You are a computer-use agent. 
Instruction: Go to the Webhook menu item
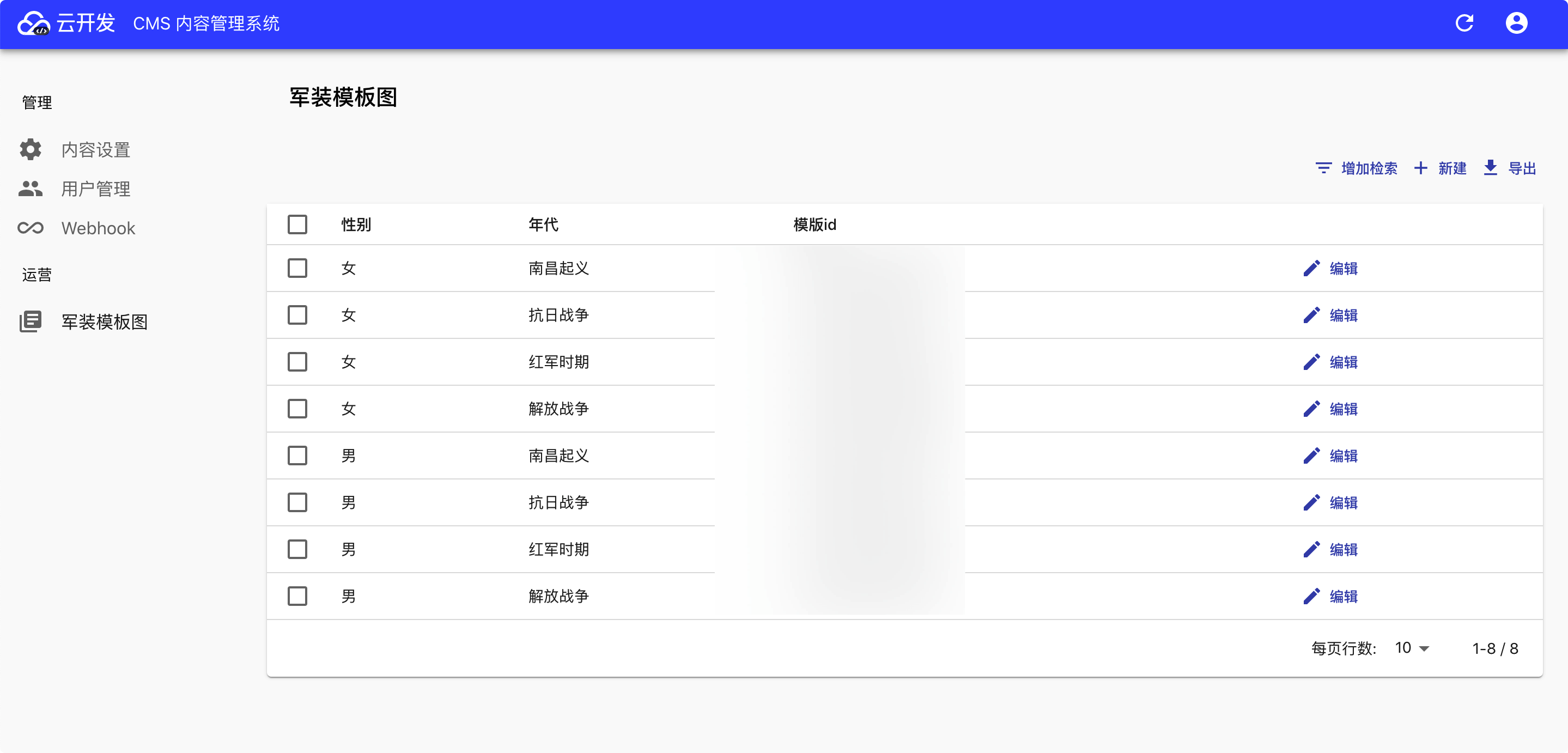(x=98, y=228)
